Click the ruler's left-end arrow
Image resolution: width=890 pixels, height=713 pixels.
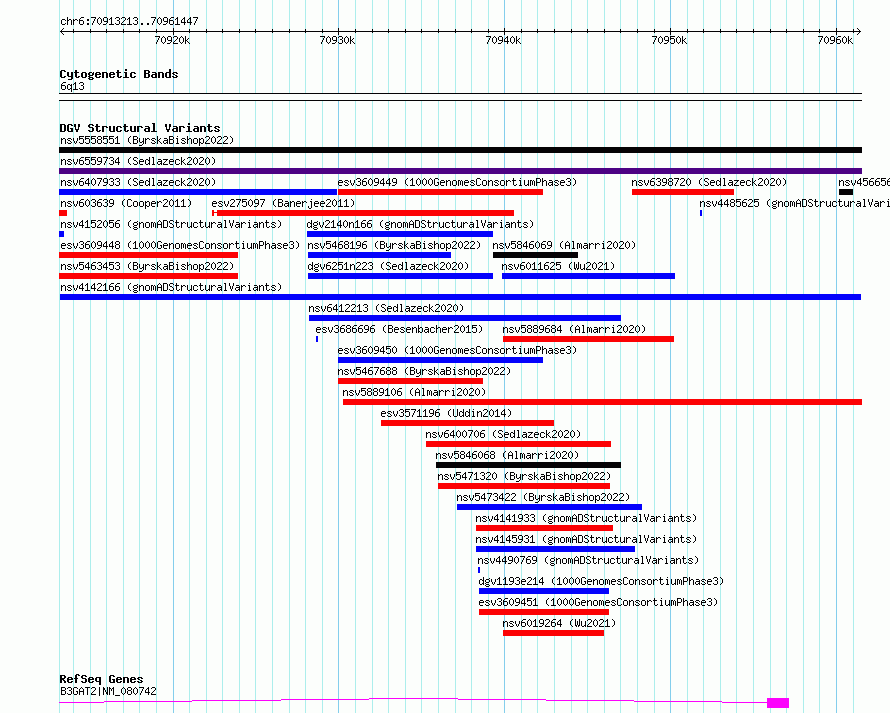coord(62,32)
